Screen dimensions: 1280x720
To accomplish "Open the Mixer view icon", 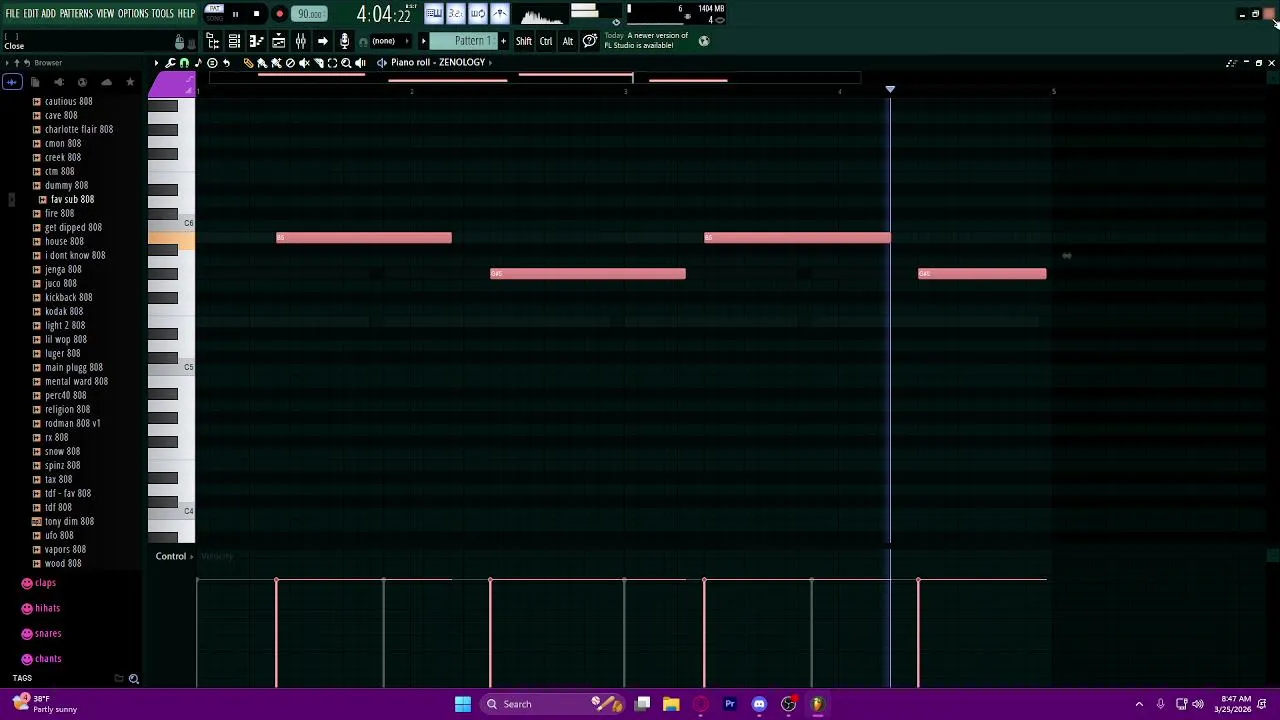I will click(300, 41).
